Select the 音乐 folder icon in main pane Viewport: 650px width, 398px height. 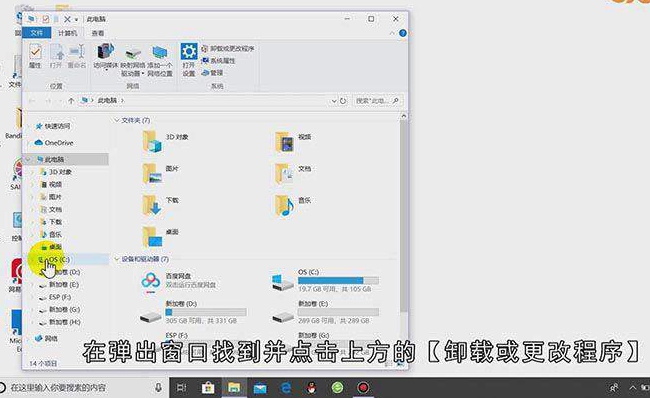284,205
